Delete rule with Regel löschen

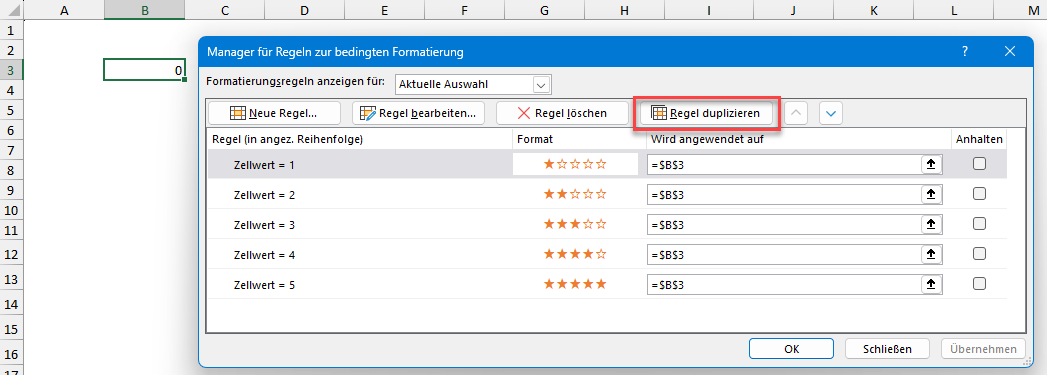[x=562, y=113]
